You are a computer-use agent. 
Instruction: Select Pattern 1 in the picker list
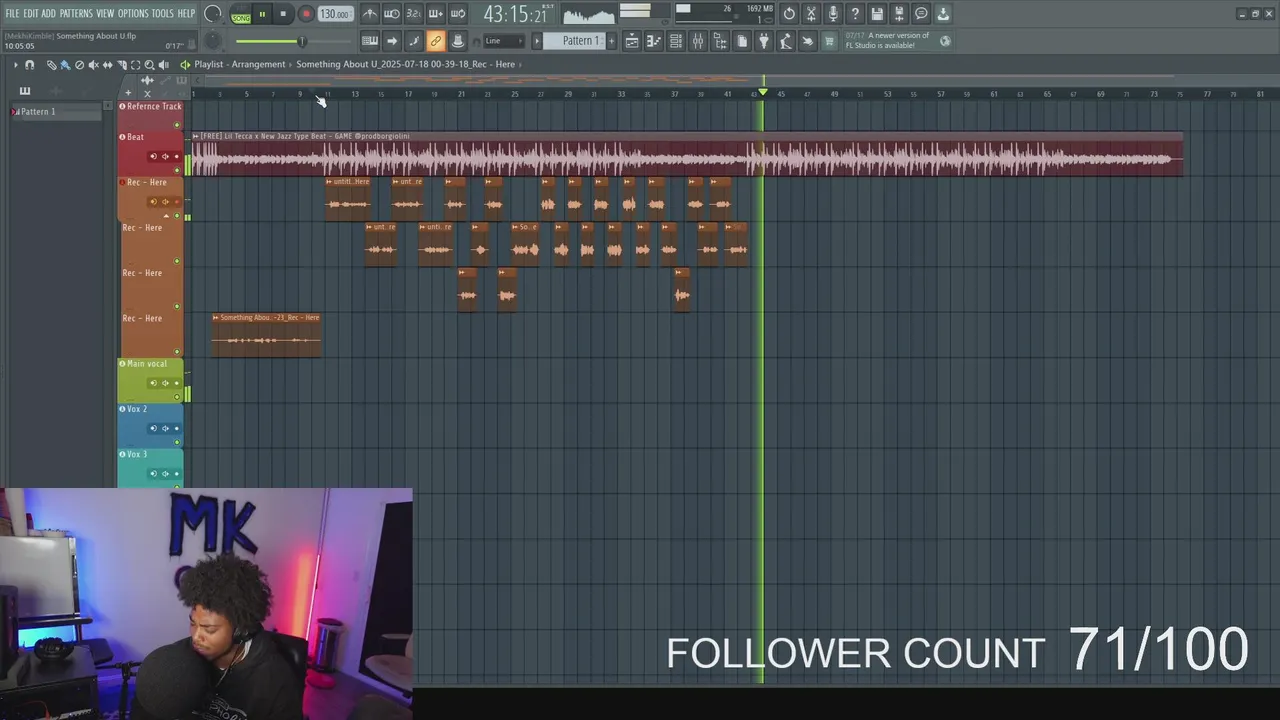click(x=58, y=111)
